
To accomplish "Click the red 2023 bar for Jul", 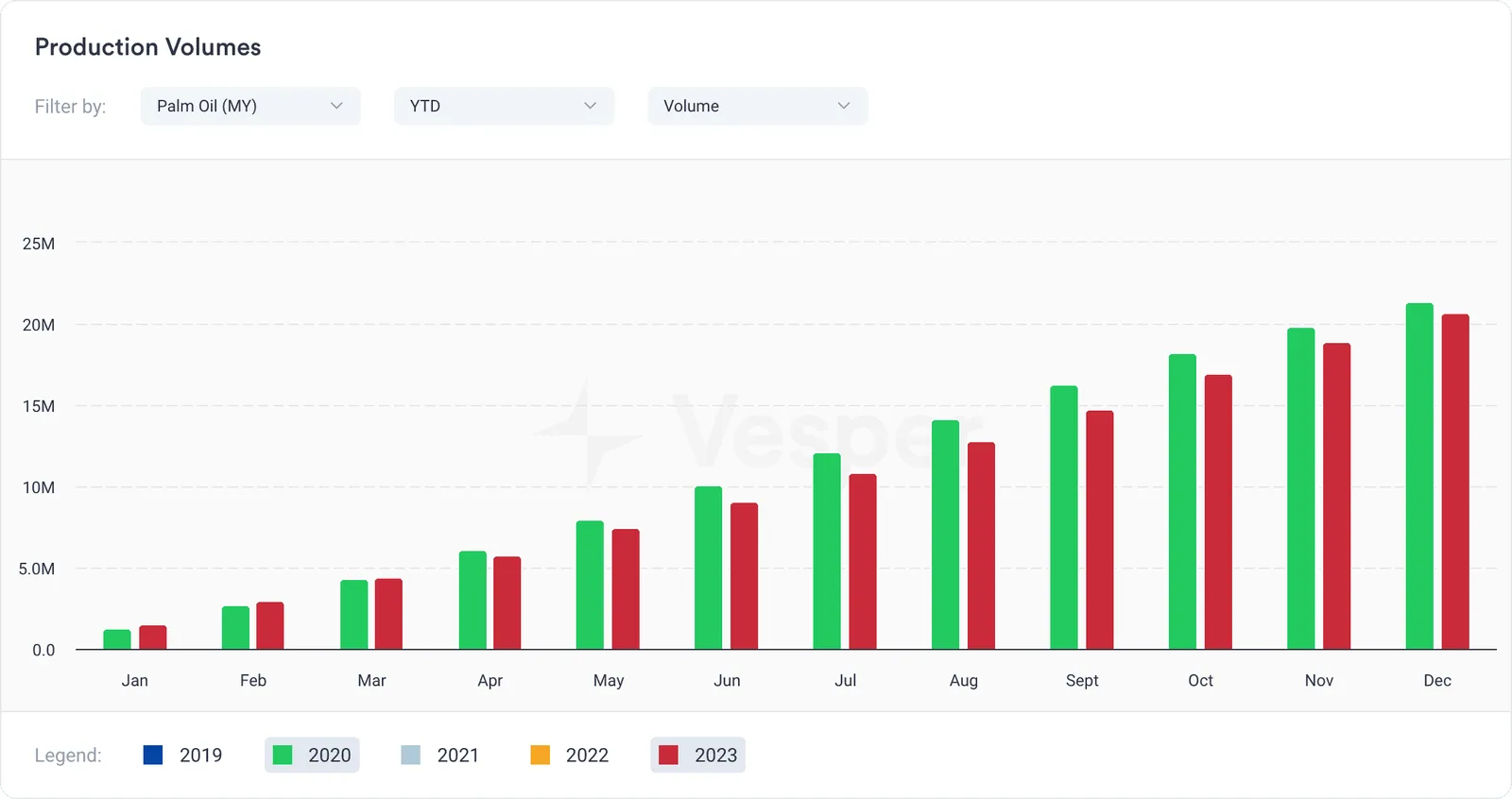I will (863, 562).
